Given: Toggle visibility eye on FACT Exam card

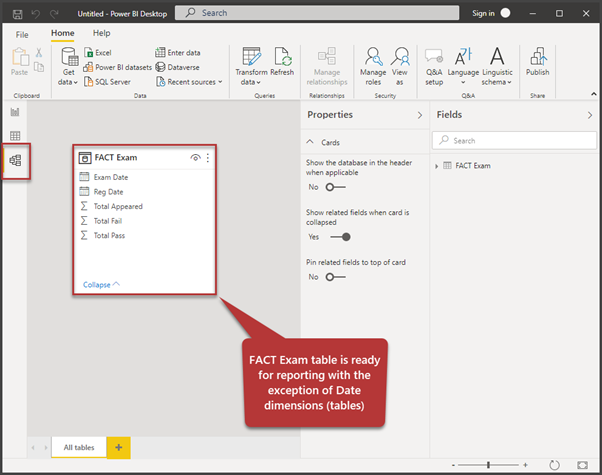Looking at the screenshot, I should 195,158.
